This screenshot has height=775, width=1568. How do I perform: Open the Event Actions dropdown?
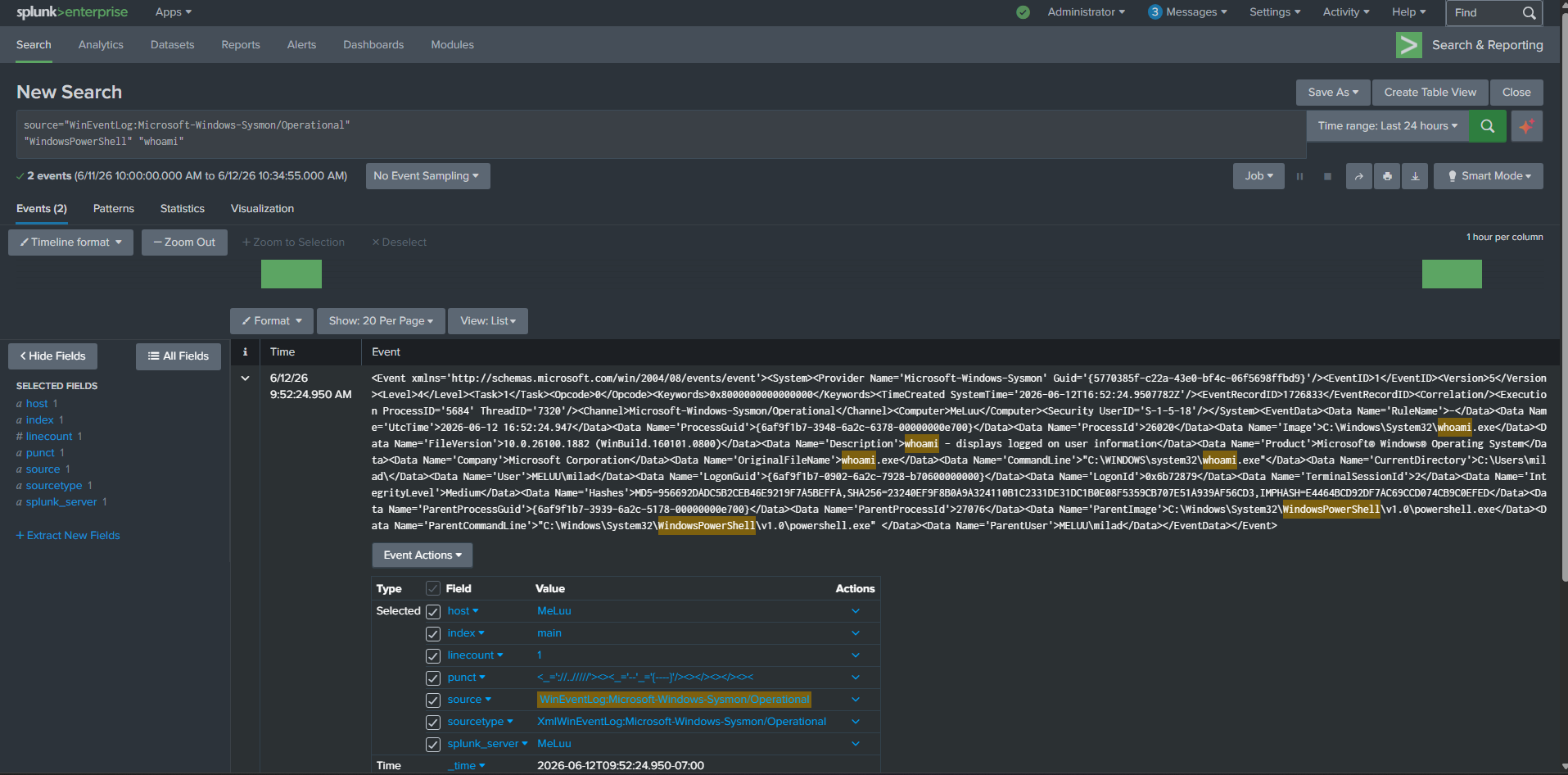tap(423, 555)
